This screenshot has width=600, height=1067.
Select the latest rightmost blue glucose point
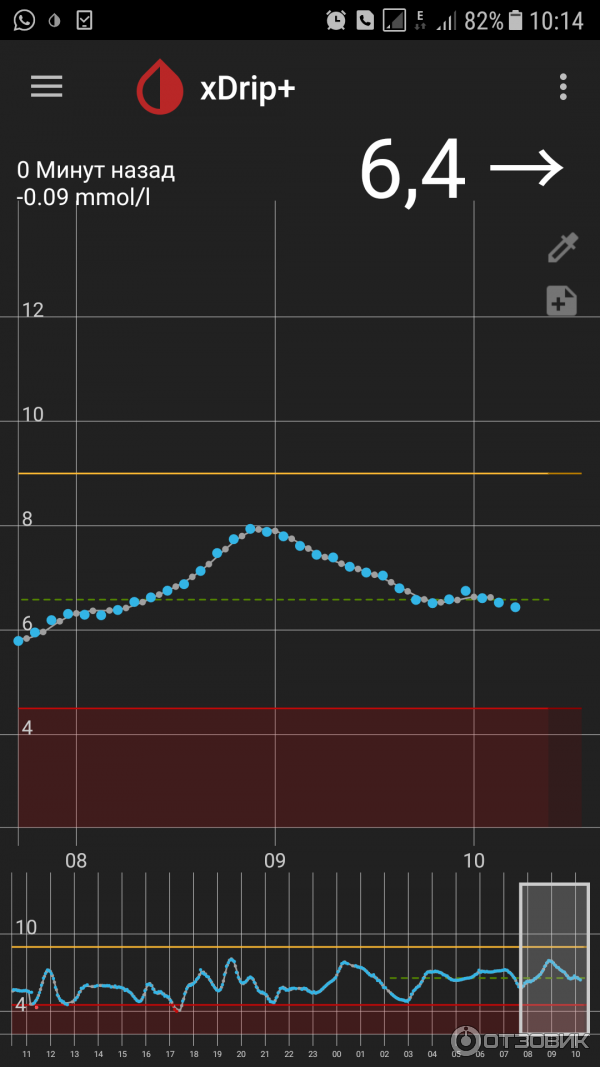click(515, 607)
